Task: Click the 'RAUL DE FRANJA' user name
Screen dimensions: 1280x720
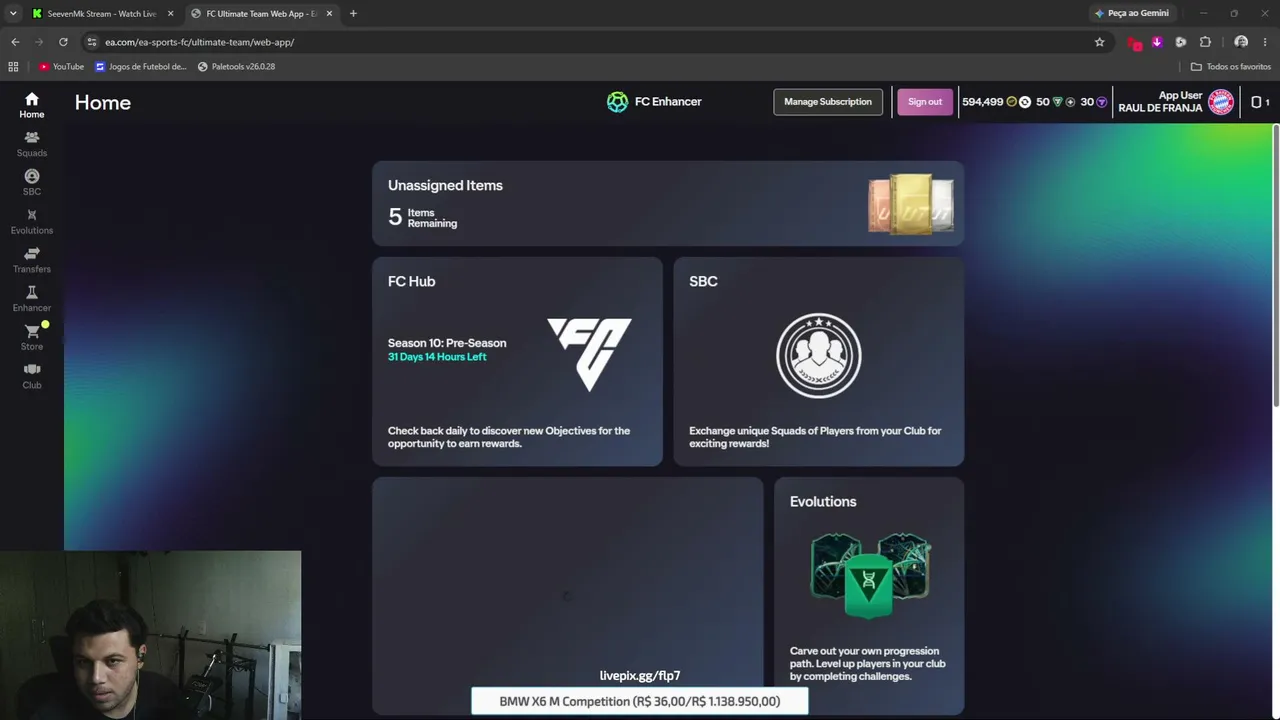Action: click(x=1160, y=108)
